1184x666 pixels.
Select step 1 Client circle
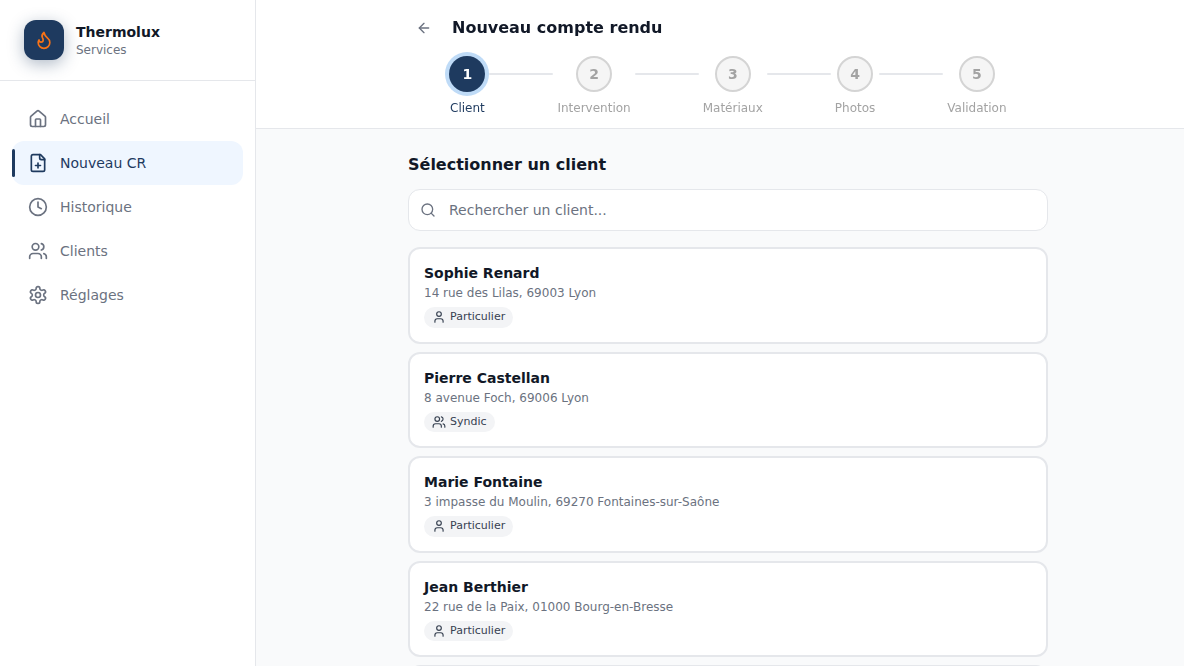(x=467, y=74)
